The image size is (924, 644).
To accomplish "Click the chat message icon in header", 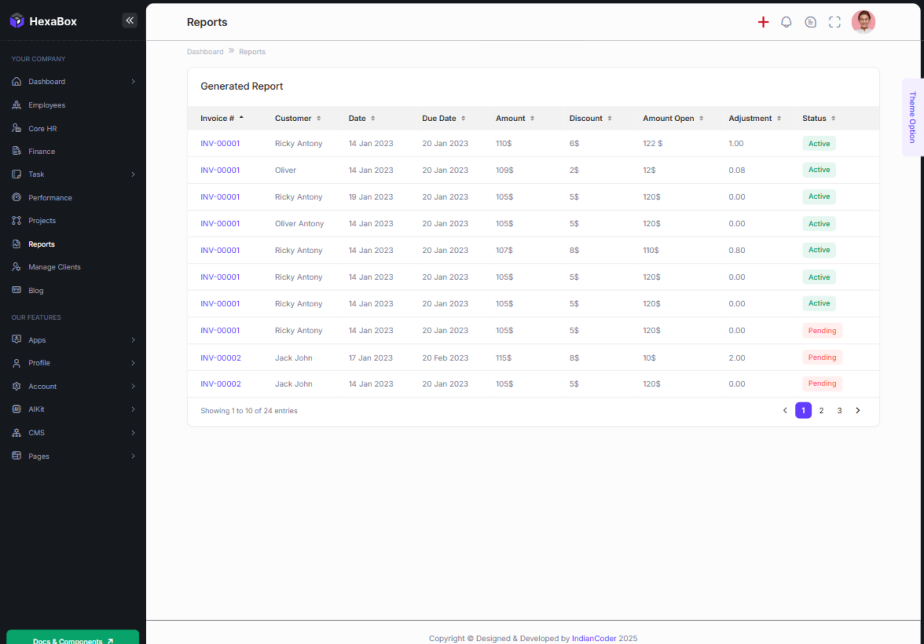I will pyautogui.click(x=810, y=22).
